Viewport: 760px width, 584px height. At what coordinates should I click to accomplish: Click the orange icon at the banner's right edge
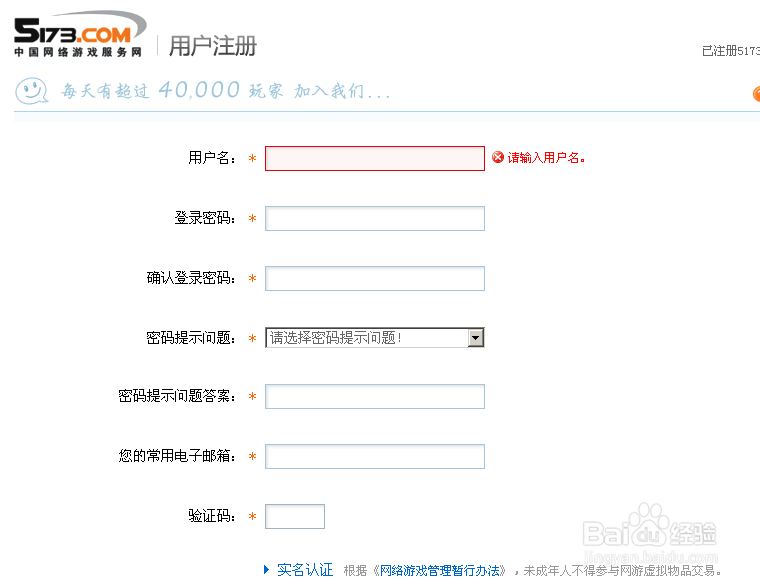pyautogui.click(x=756, y=94)
